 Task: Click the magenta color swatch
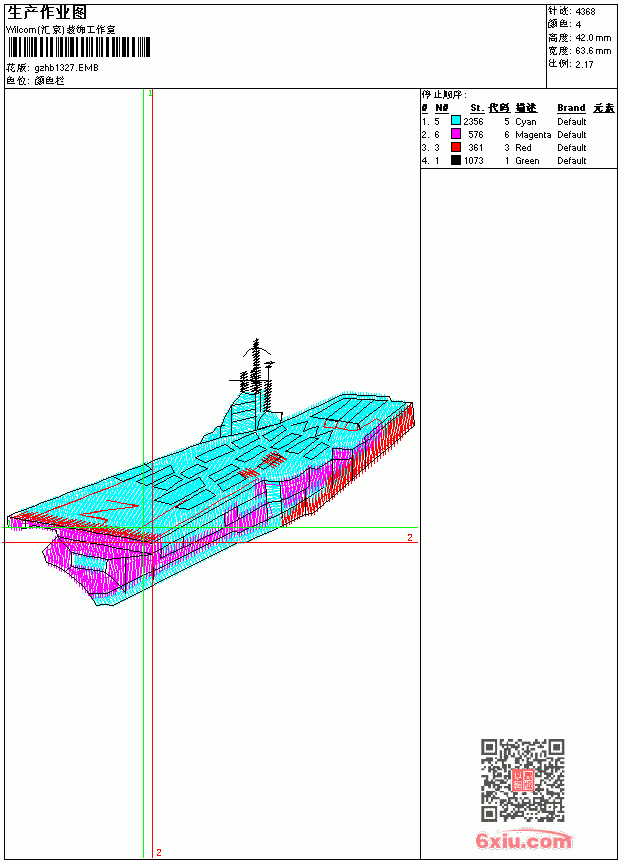pos(455,134)
